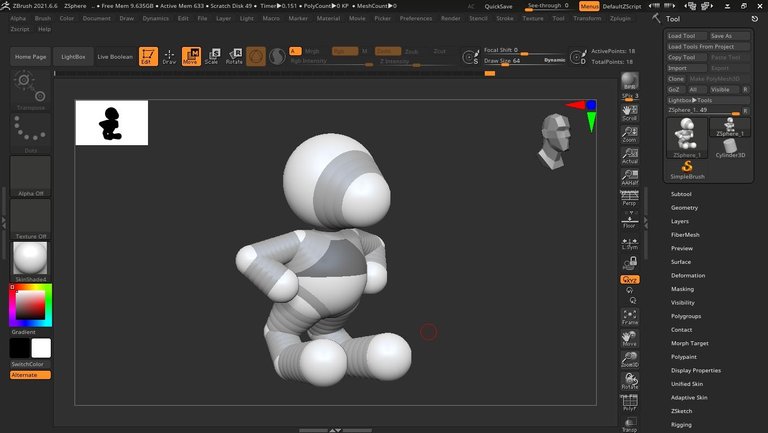
Task: Expand the Display Properties subpalette
Action: point(696,371)
